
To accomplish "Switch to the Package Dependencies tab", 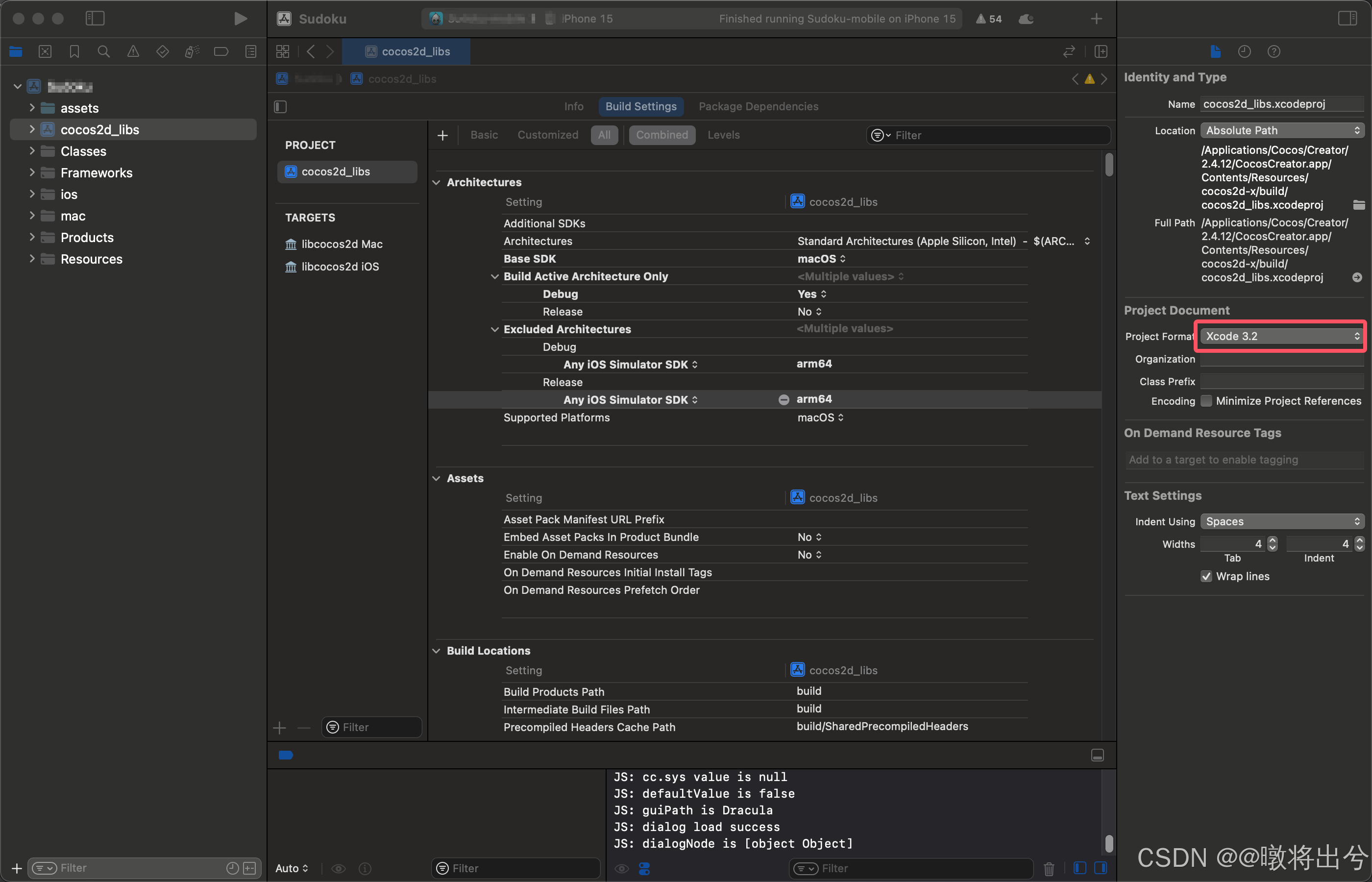I will coord(758,106).
